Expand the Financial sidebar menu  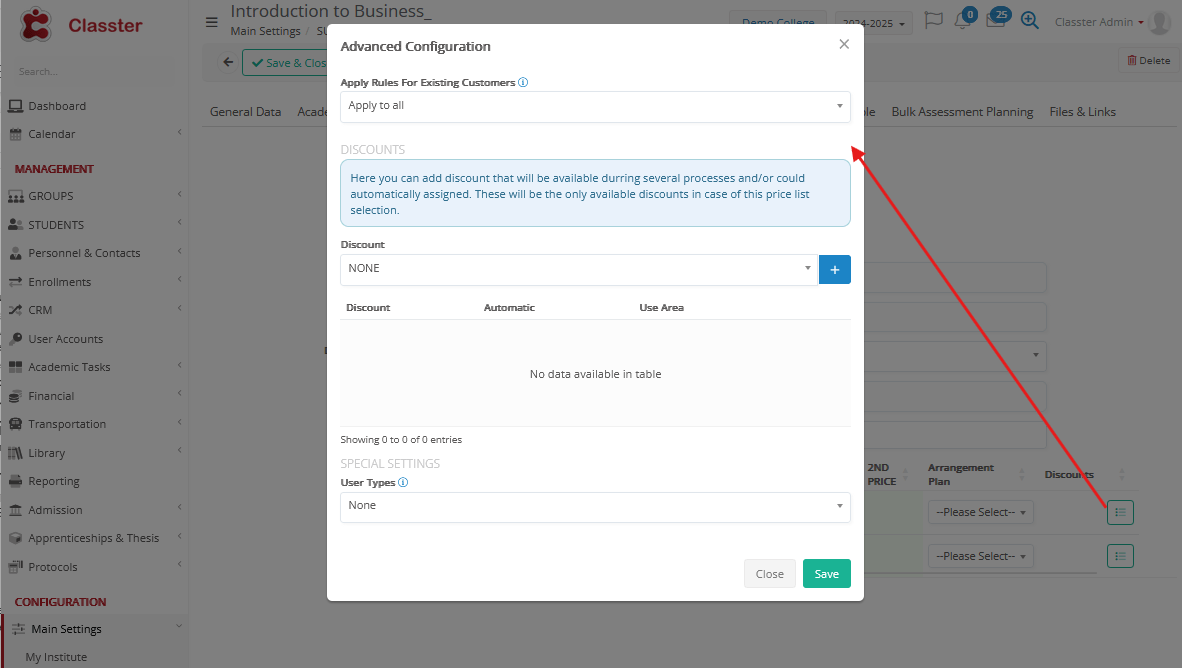tap(94, 396)
